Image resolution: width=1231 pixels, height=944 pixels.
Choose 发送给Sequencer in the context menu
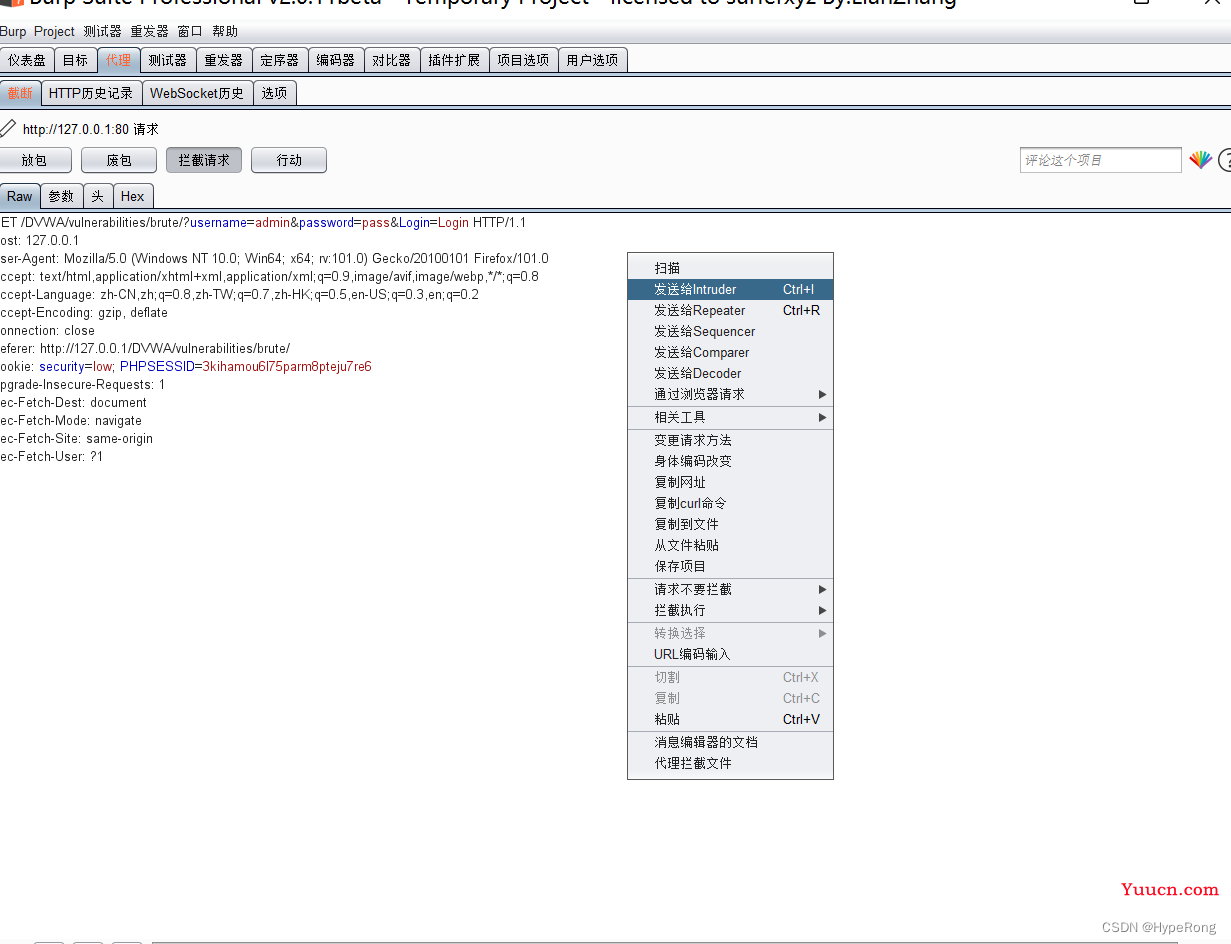coord(730,331)
